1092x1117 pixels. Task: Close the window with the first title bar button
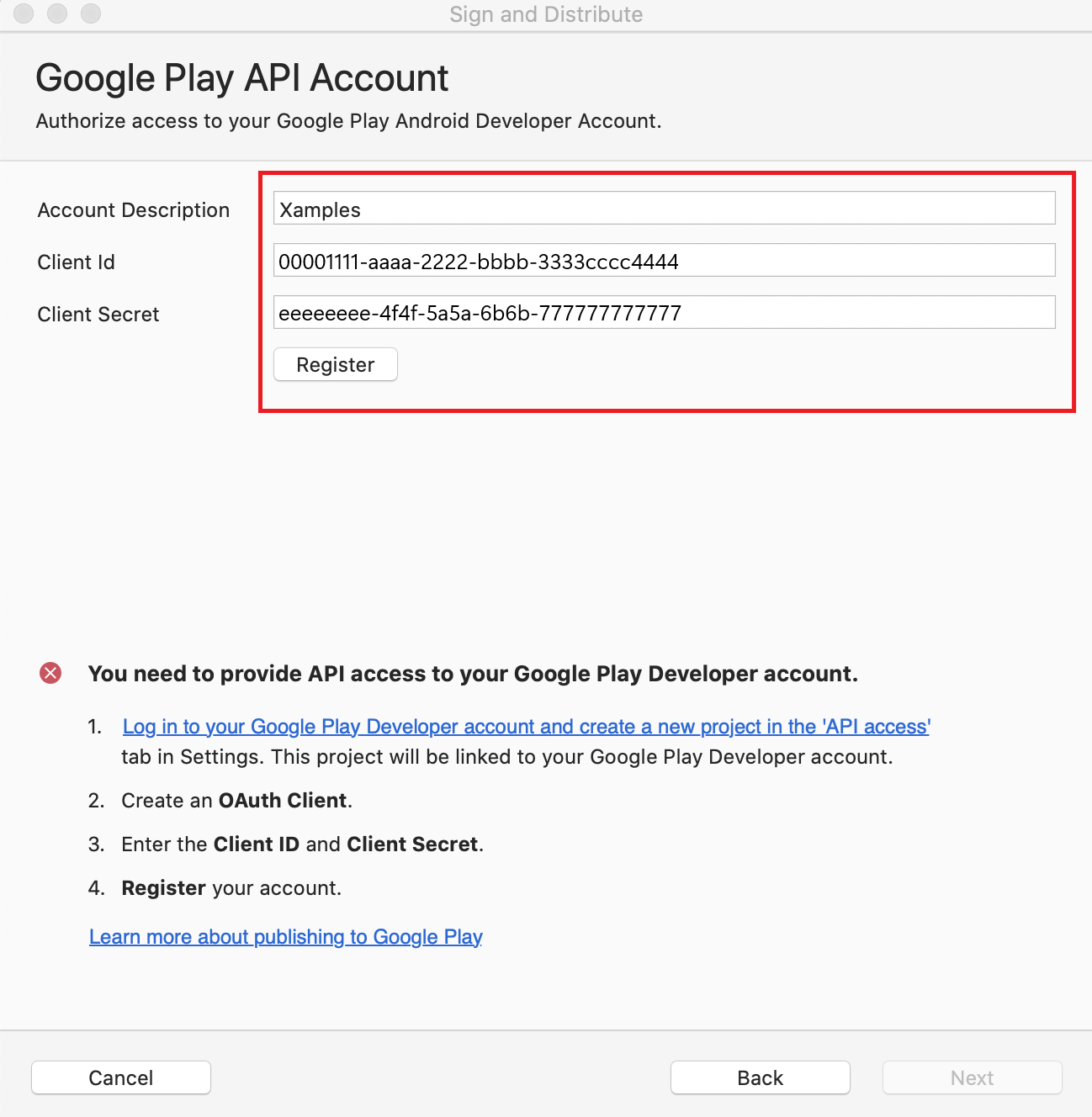24,13
